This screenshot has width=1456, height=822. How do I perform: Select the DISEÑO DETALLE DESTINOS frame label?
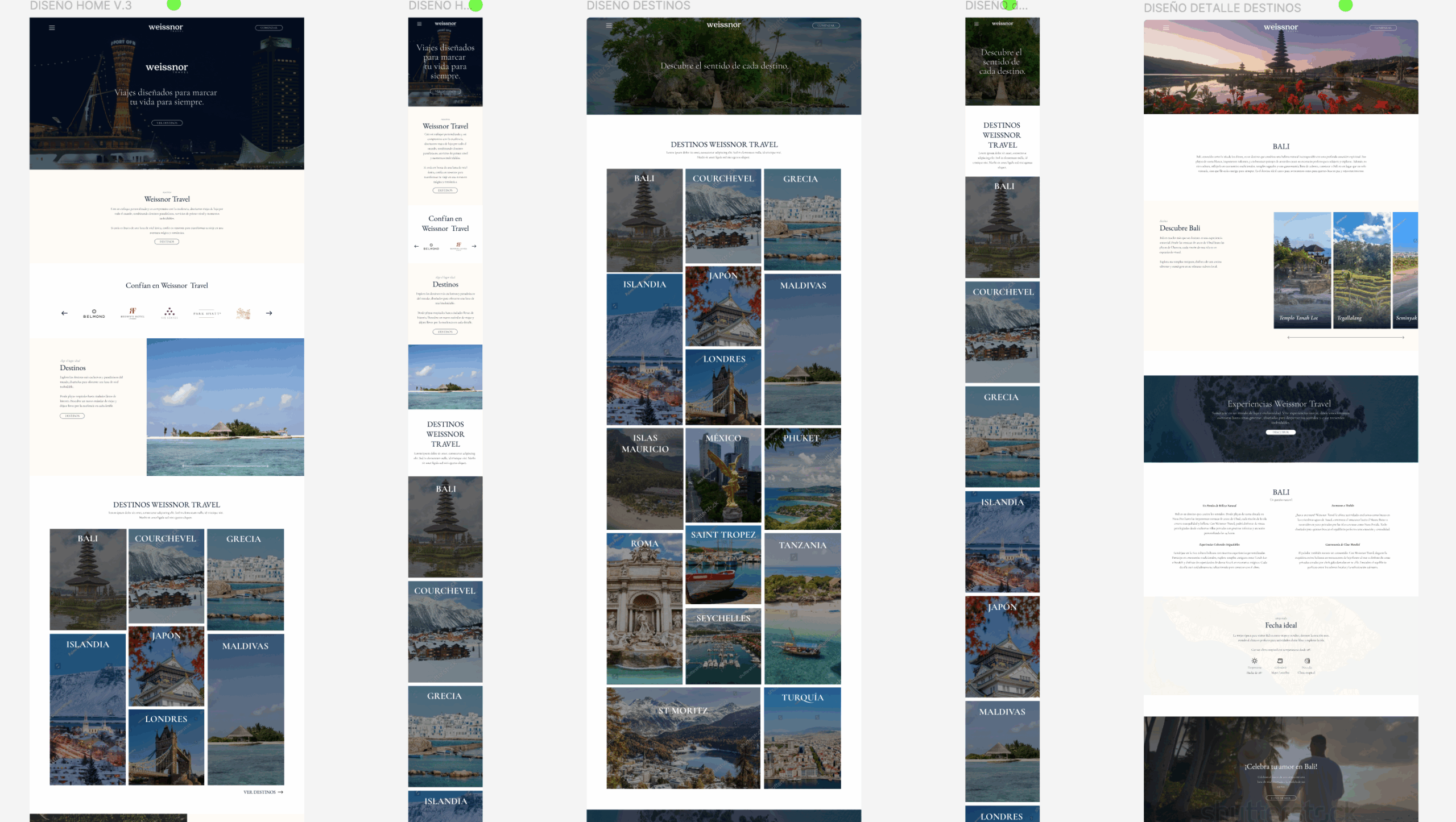click(x=1222, y=8)
